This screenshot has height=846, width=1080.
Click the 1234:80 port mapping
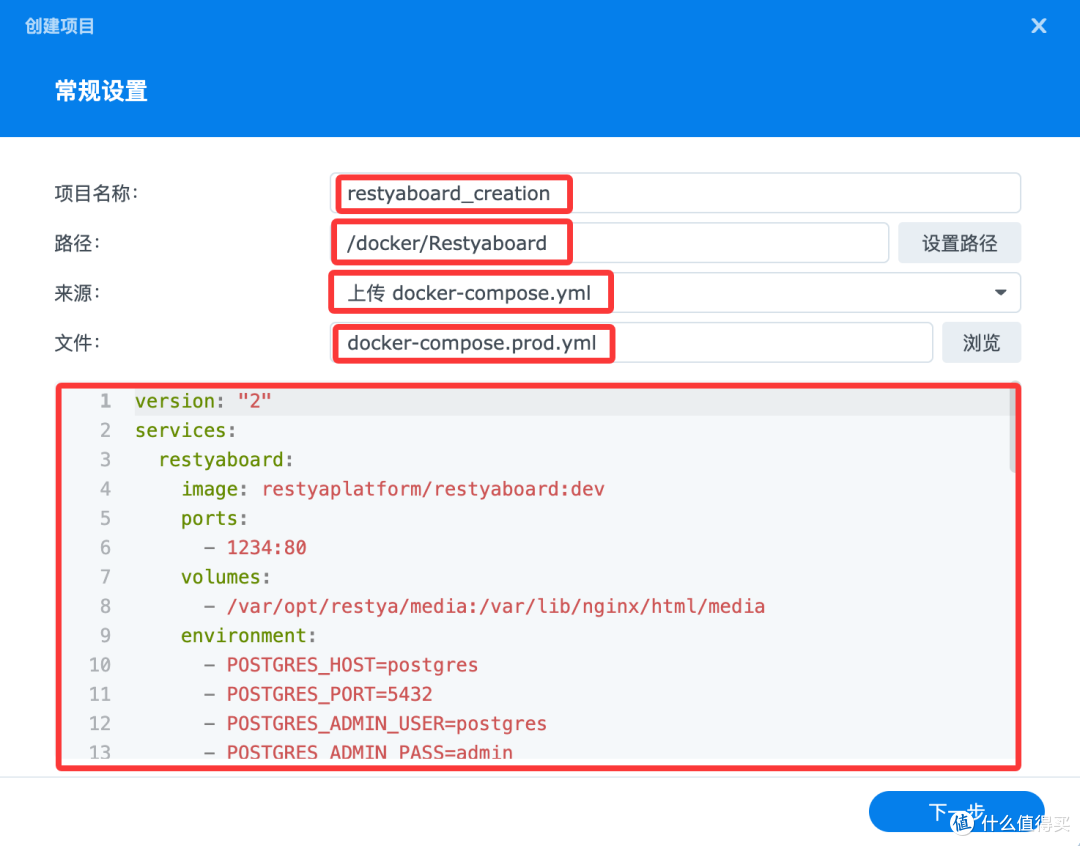[267, 548]
